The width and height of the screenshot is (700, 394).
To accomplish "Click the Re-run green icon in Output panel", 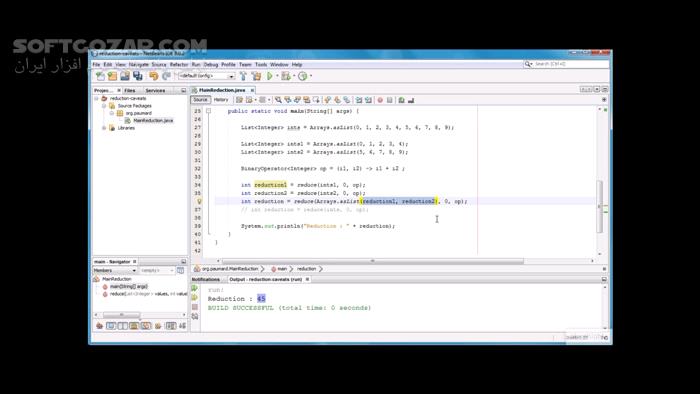I will (195, 288).
